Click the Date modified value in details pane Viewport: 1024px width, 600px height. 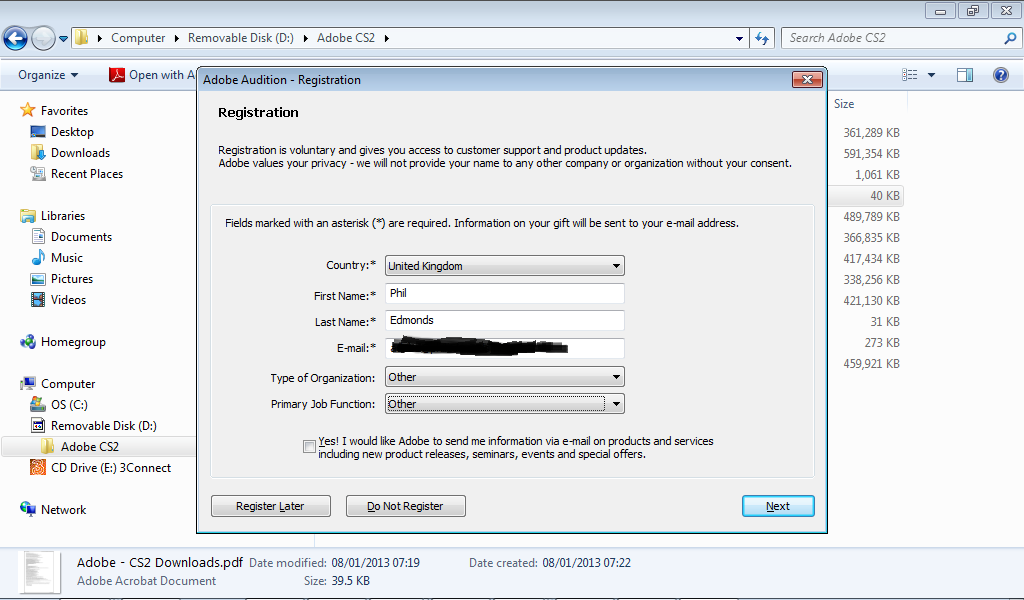point(376,563)
